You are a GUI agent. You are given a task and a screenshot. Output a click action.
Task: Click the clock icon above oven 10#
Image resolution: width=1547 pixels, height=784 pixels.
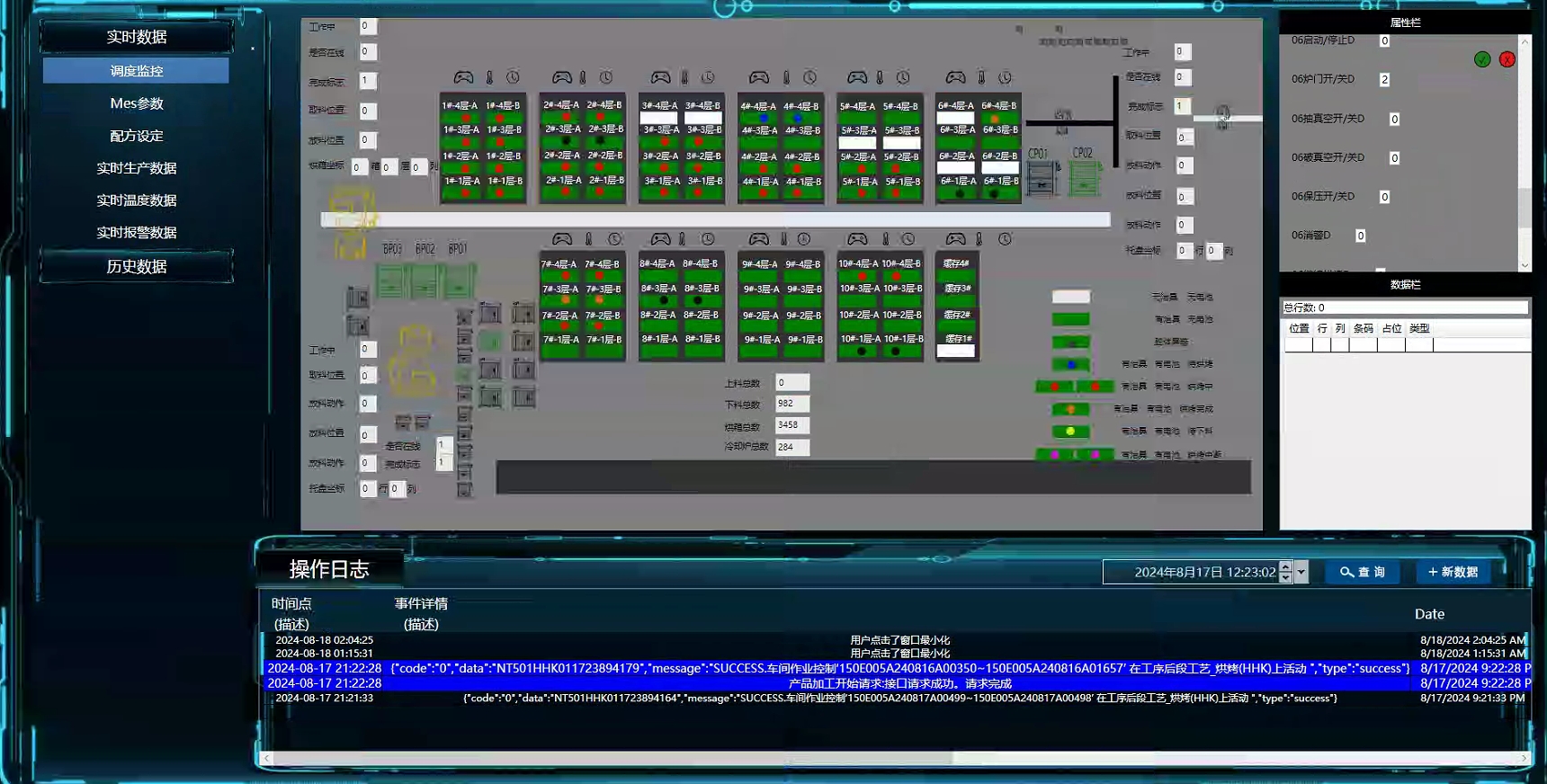tap(908, 239)
